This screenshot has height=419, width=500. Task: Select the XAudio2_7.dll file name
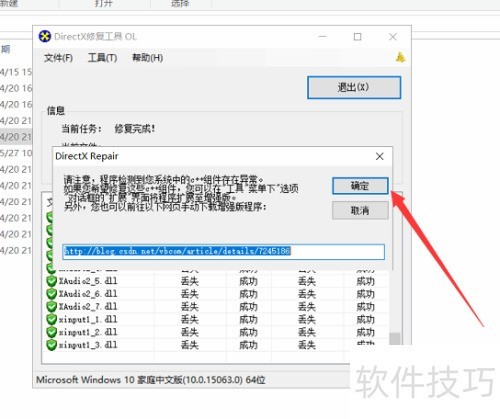pos(88,307)
